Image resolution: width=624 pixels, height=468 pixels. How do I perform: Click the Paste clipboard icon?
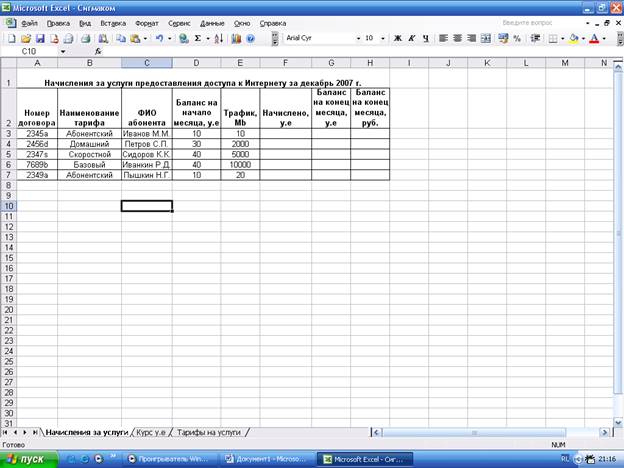point(135,39)
